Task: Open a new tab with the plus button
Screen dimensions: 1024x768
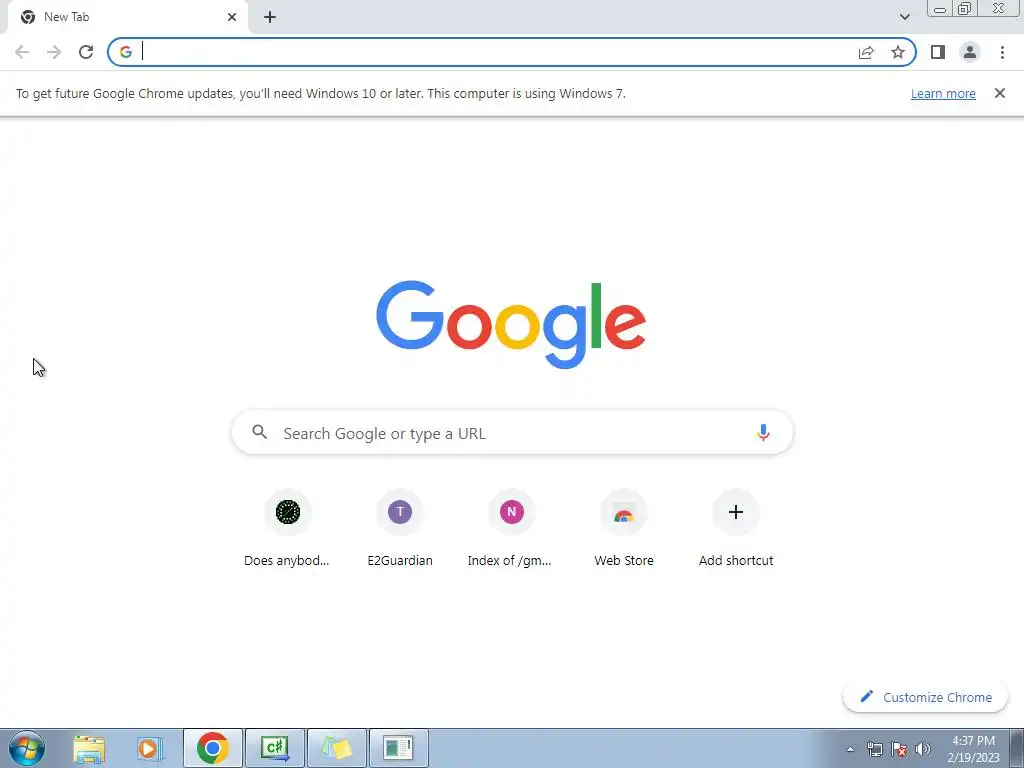Action: 270,17
